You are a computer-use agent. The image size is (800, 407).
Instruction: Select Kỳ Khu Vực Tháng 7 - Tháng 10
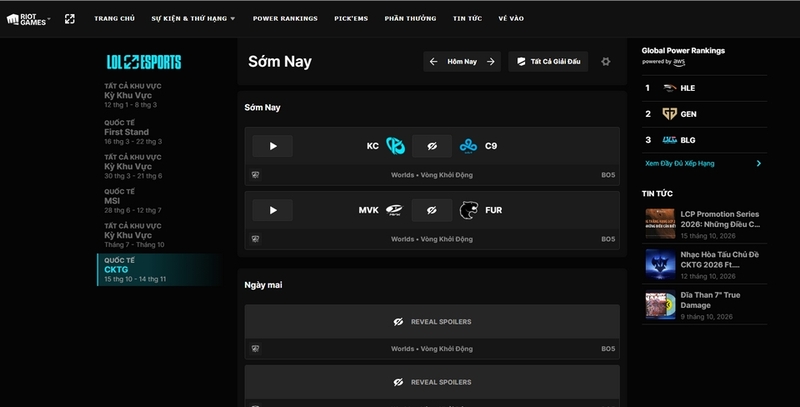(158, 235)
